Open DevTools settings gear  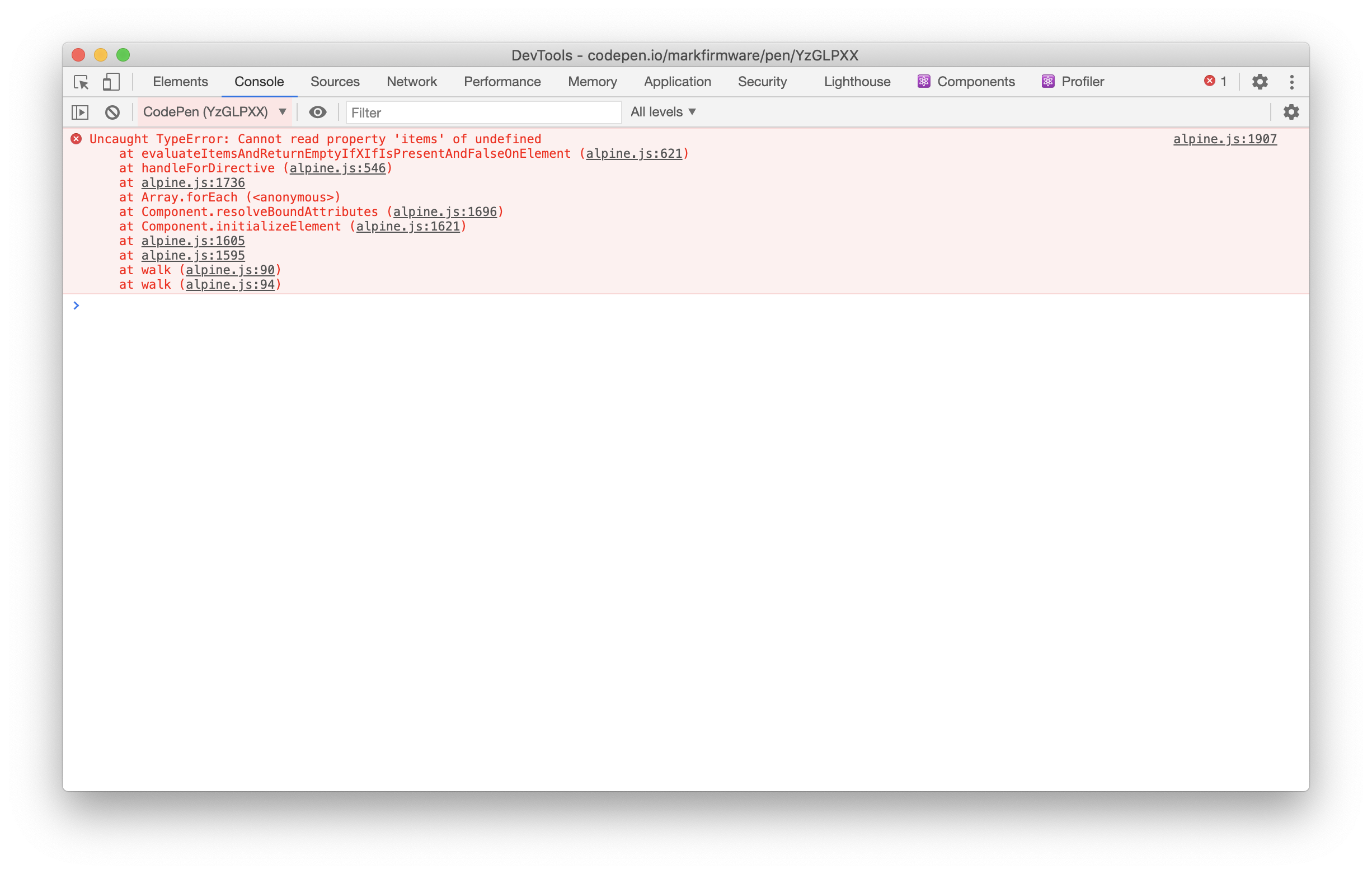tap(1260, 82)
